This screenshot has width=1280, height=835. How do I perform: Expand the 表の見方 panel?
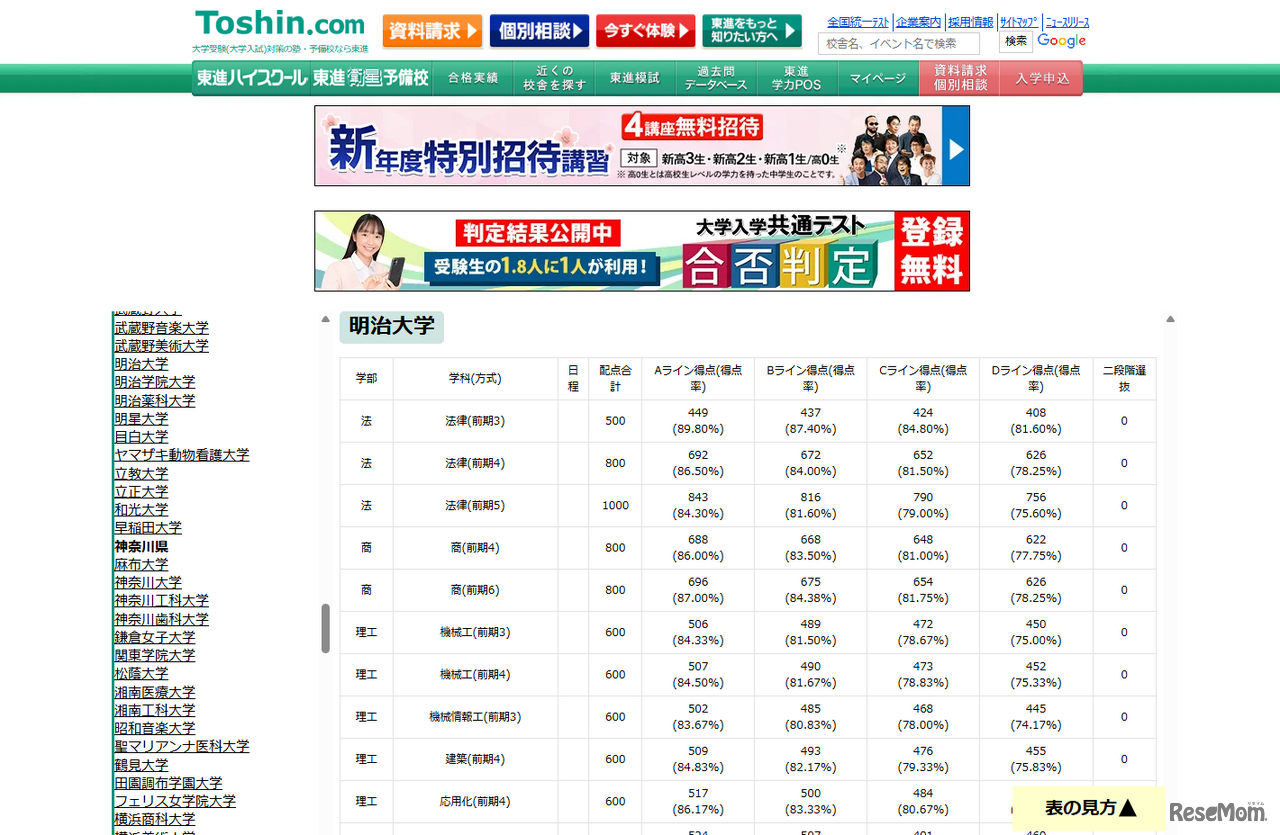[x=1087, y=808]
